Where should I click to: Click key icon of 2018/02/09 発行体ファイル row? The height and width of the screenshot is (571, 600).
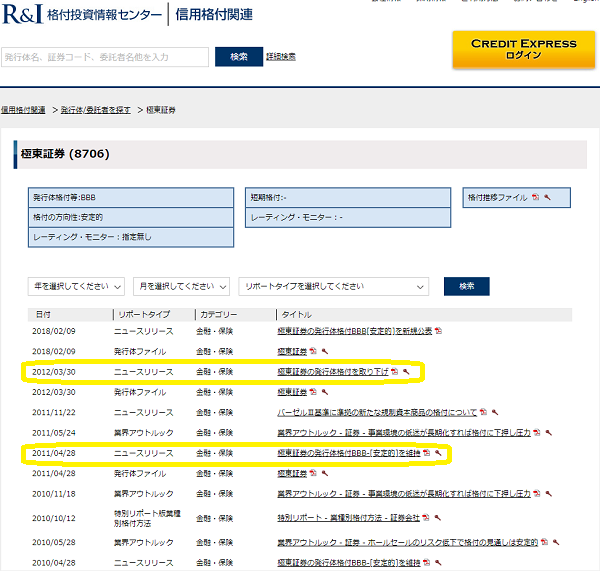(x=325, y=351)
